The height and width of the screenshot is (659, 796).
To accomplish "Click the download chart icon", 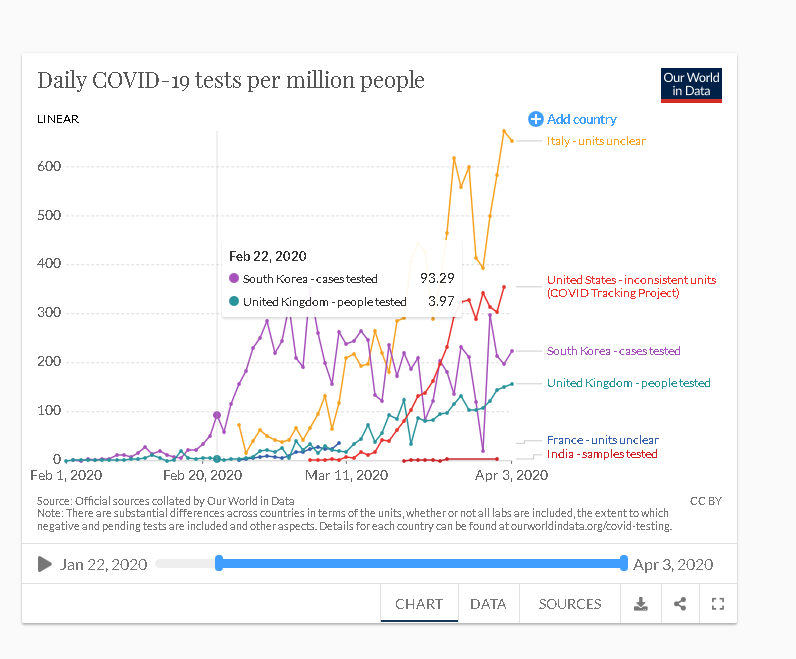I will pyautogui.click(x=641, y=604).
